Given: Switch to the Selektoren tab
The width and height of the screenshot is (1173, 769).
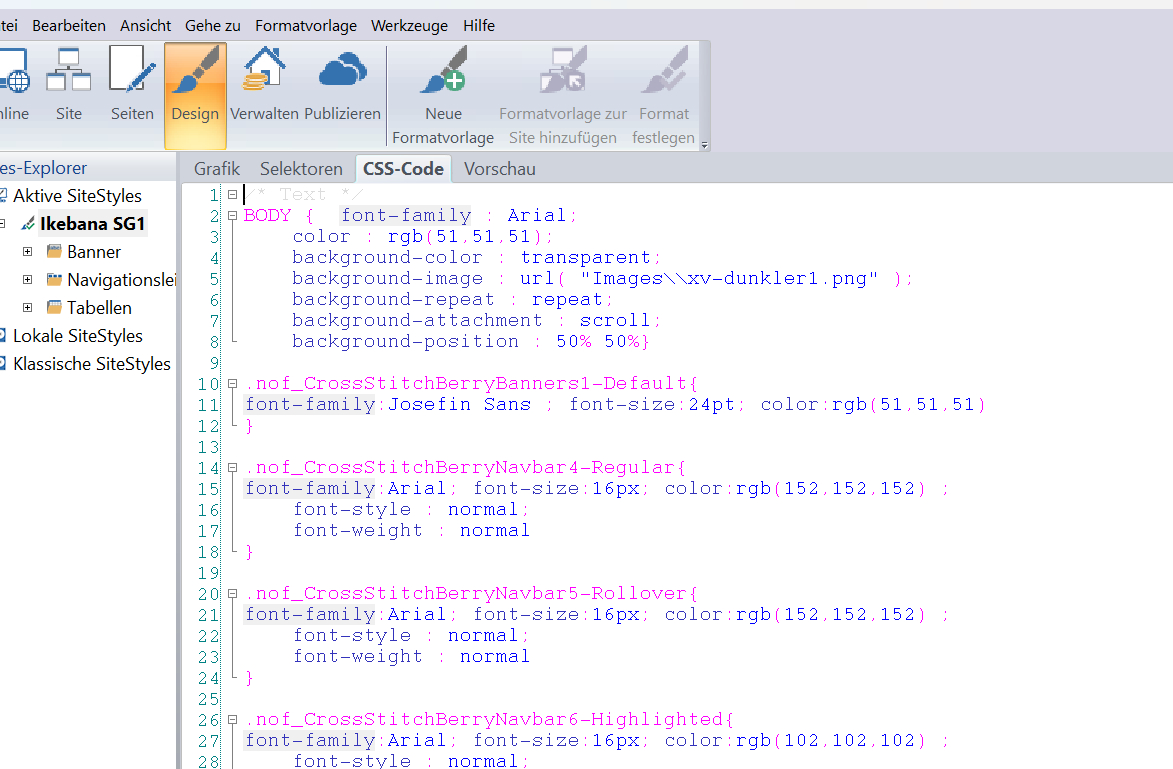Looking at the screenshot, I should click(301, 169).
